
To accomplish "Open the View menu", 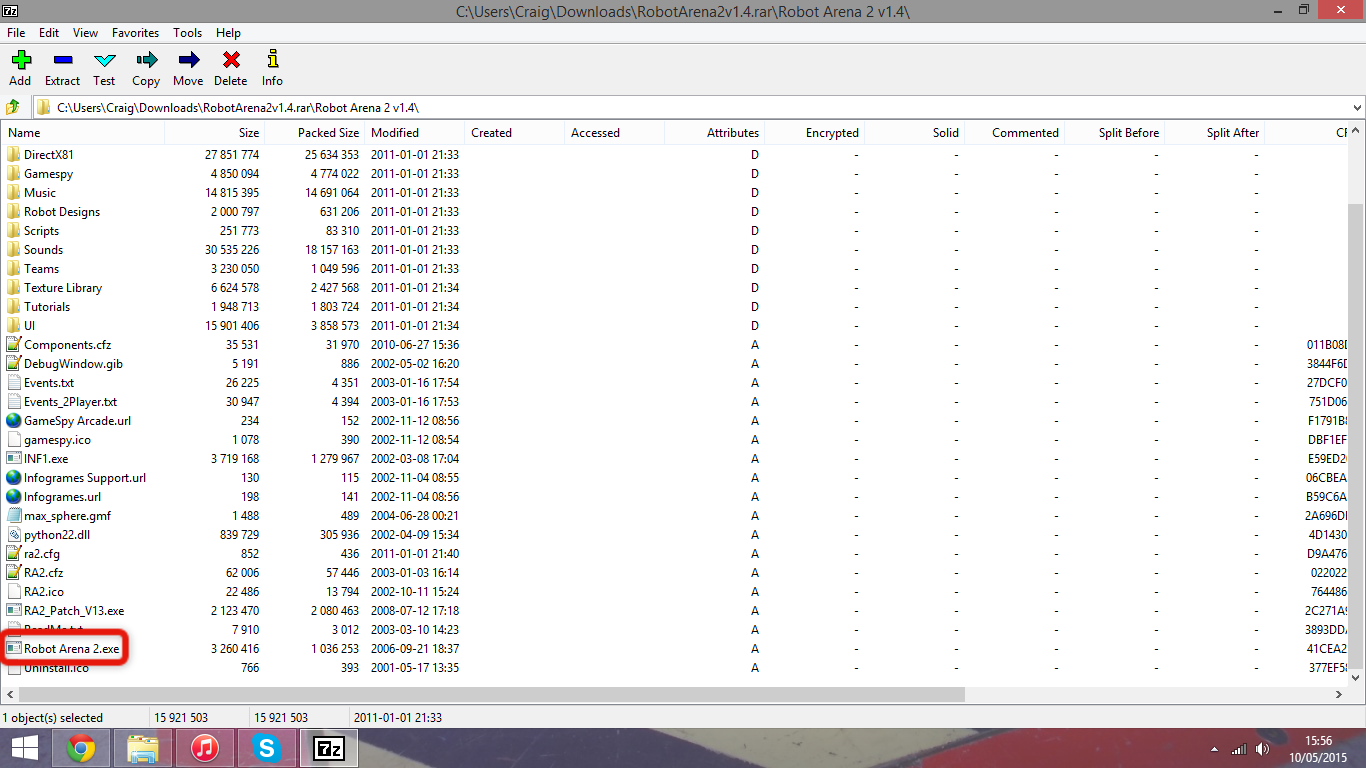I will coord(85,33).
